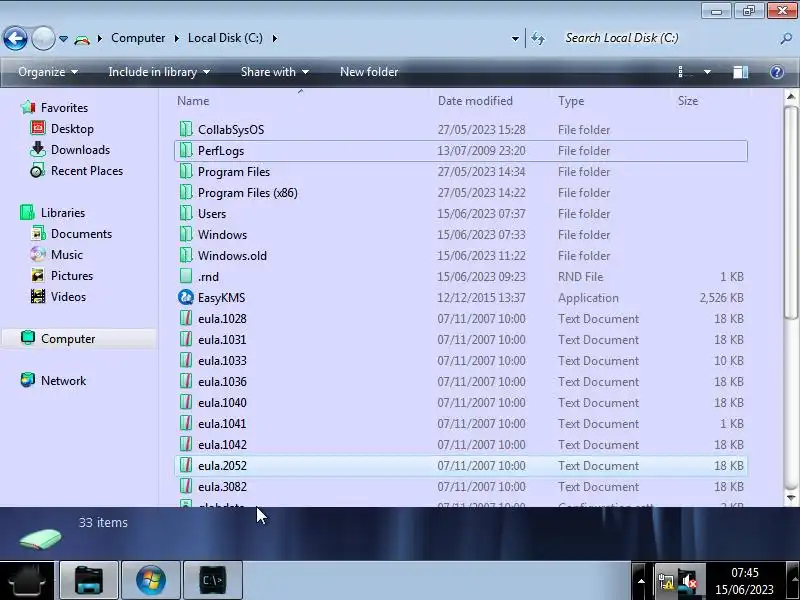Select the CollabSysOS folder icon
Viewport: 800px width, 600px height.
pos(186,130)
